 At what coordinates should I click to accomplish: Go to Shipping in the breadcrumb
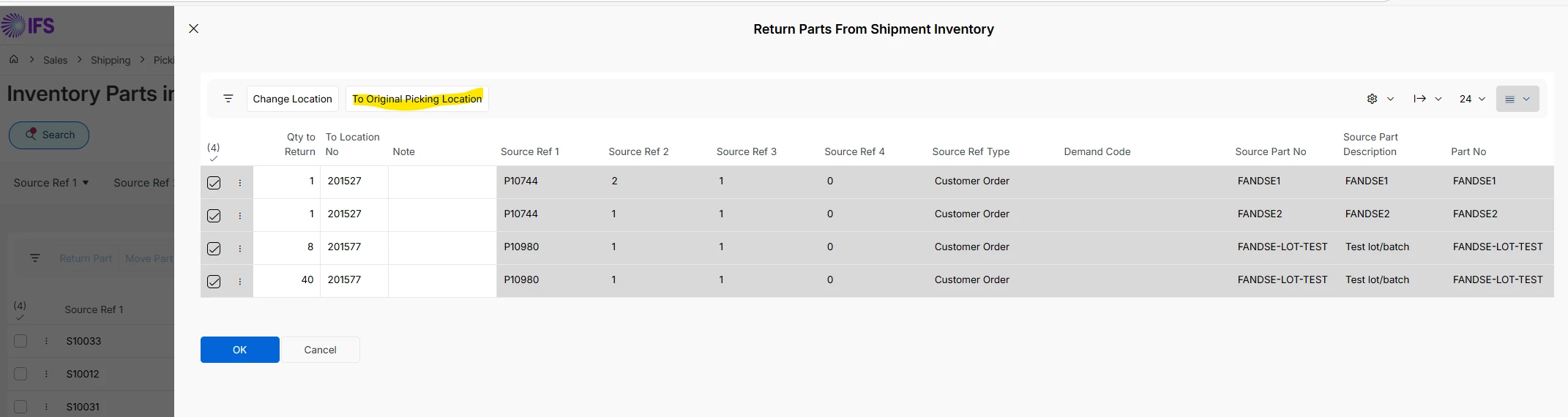coord(111,60)
